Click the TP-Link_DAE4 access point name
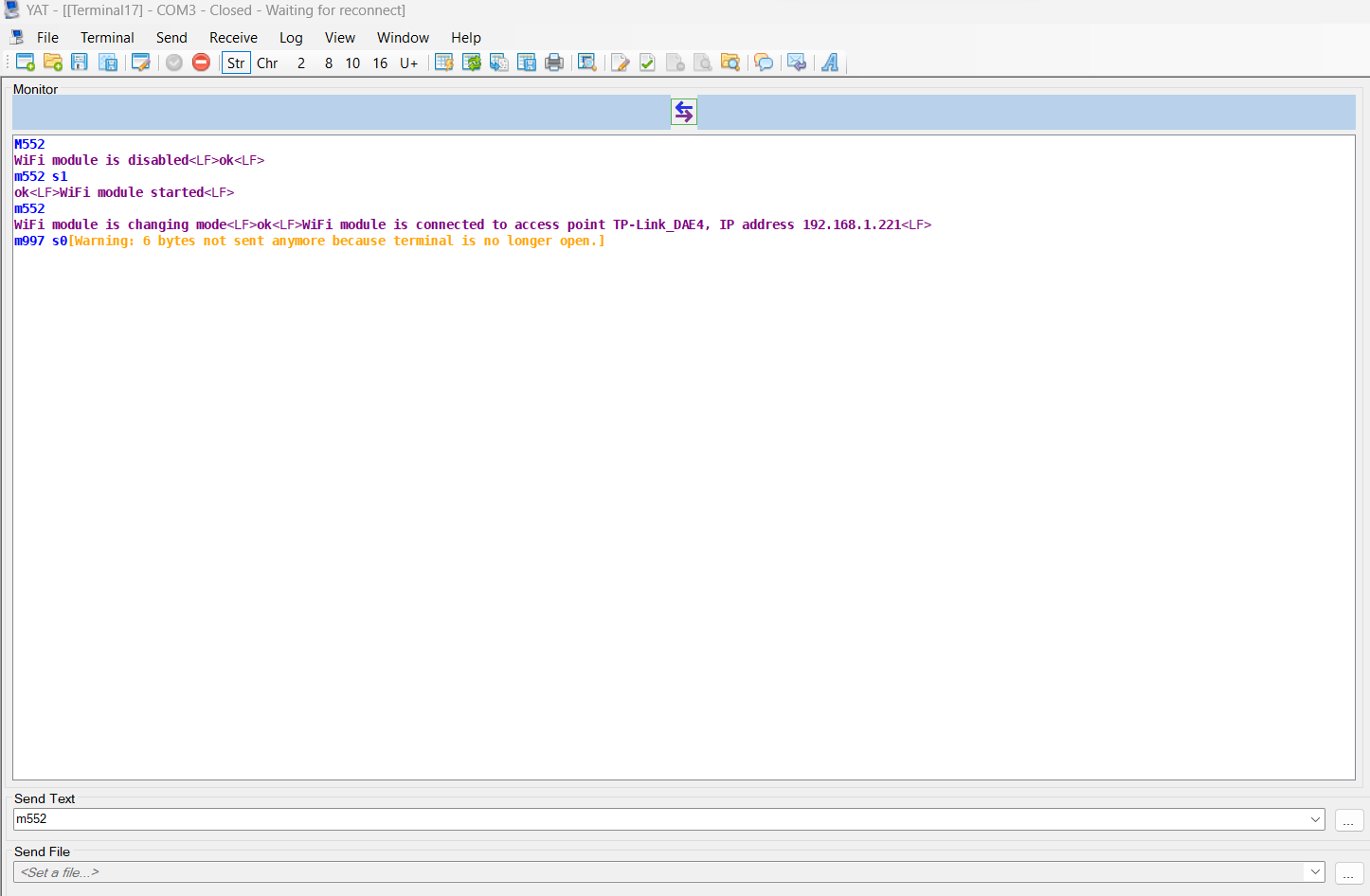This screenshot has height=896, width=1370. (658, 224)
